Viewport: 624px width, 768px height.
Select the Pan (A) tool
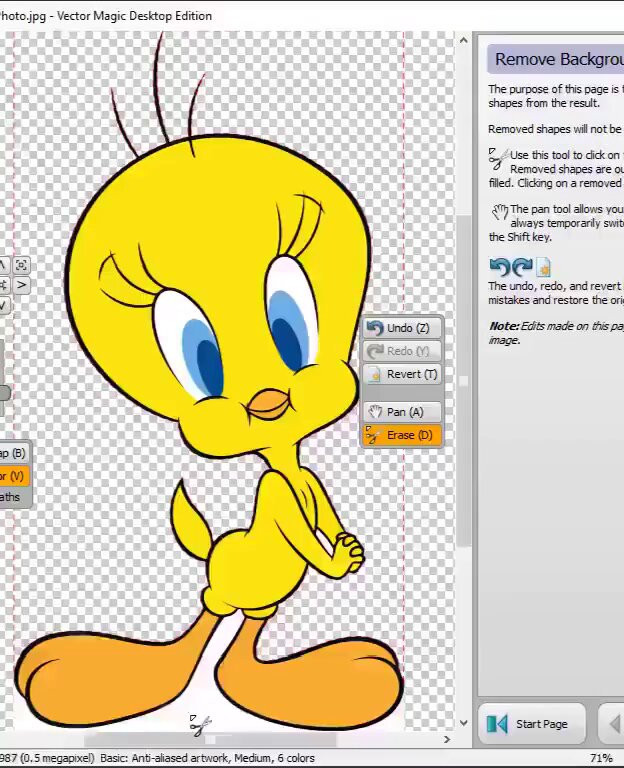coord(402,412)
